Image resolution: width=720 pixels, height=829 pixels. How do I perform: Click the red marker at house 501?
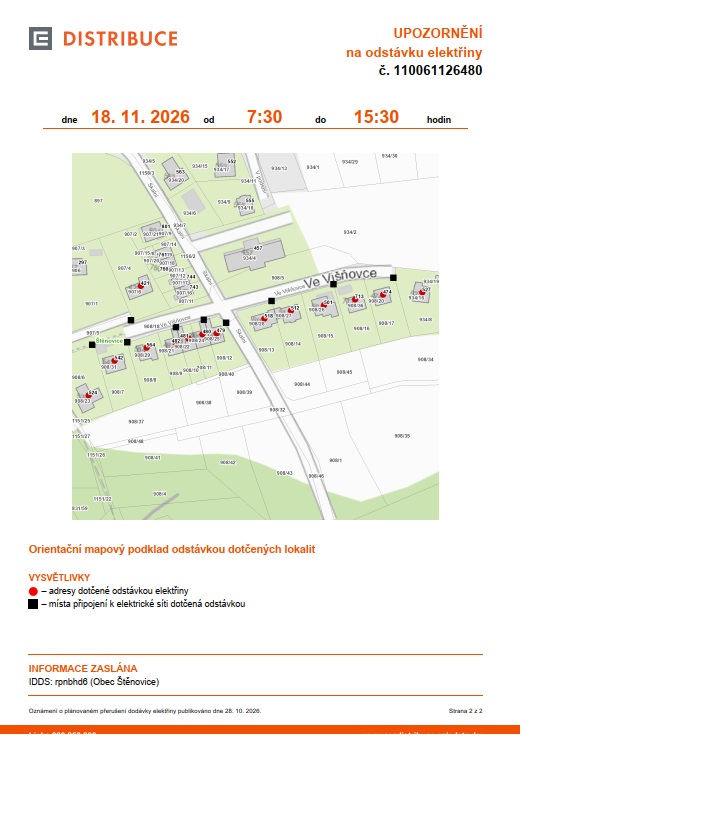coord(324,305)
